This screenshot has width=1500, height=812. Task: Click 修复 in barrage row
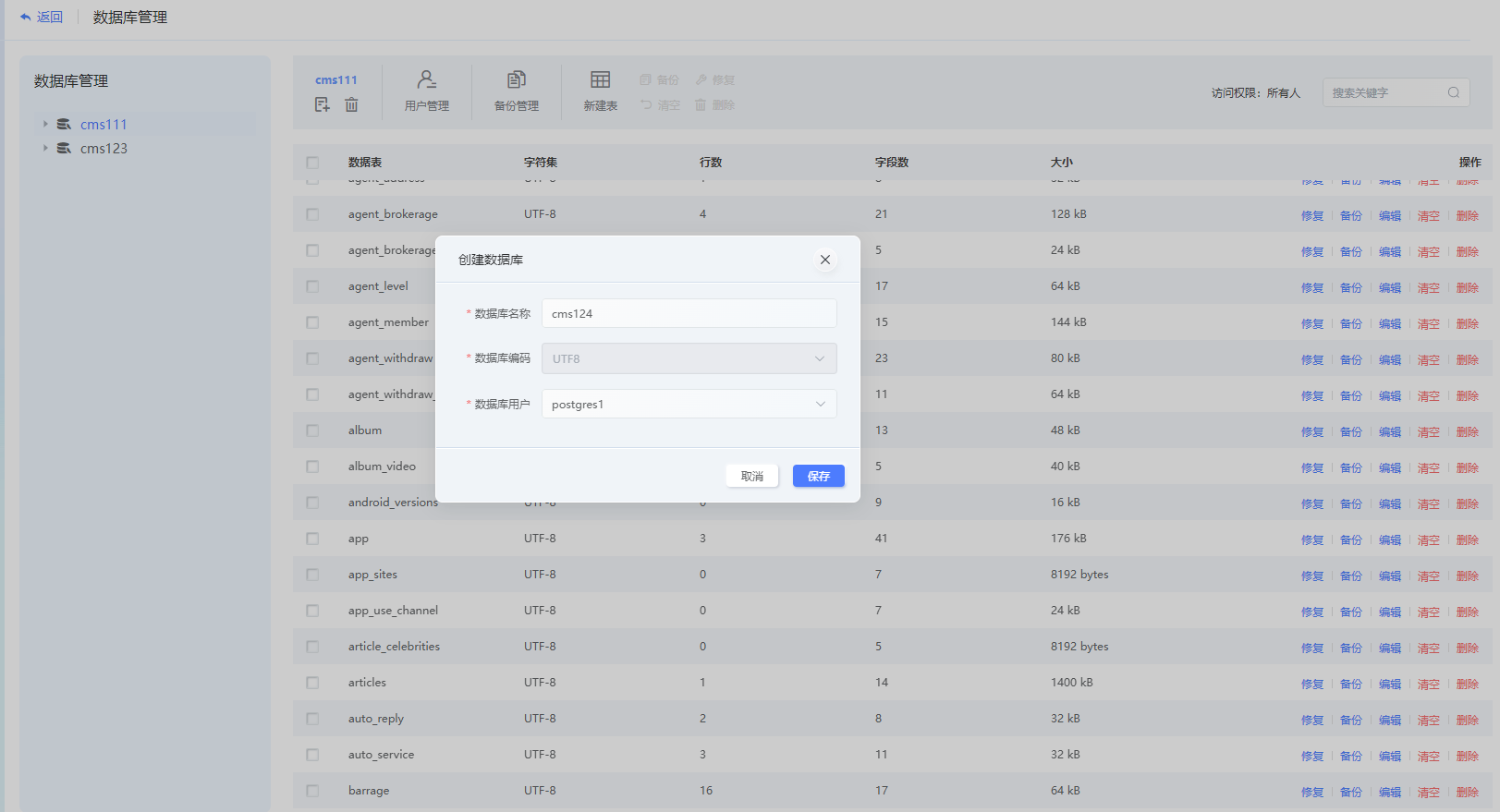(1312, 792)
